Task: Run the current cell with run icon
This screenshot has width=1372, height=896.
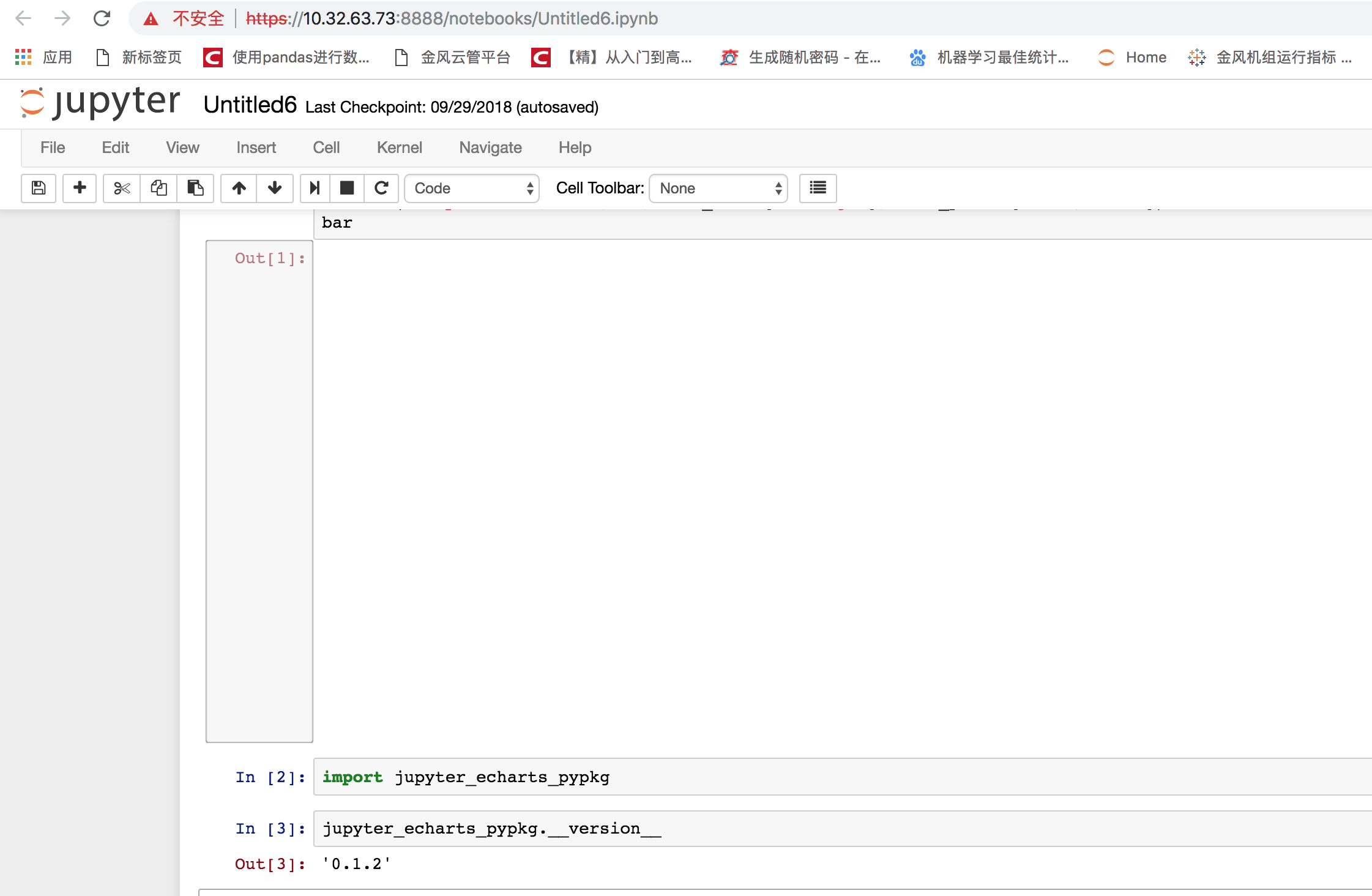Action: click(x=315, y=189)
